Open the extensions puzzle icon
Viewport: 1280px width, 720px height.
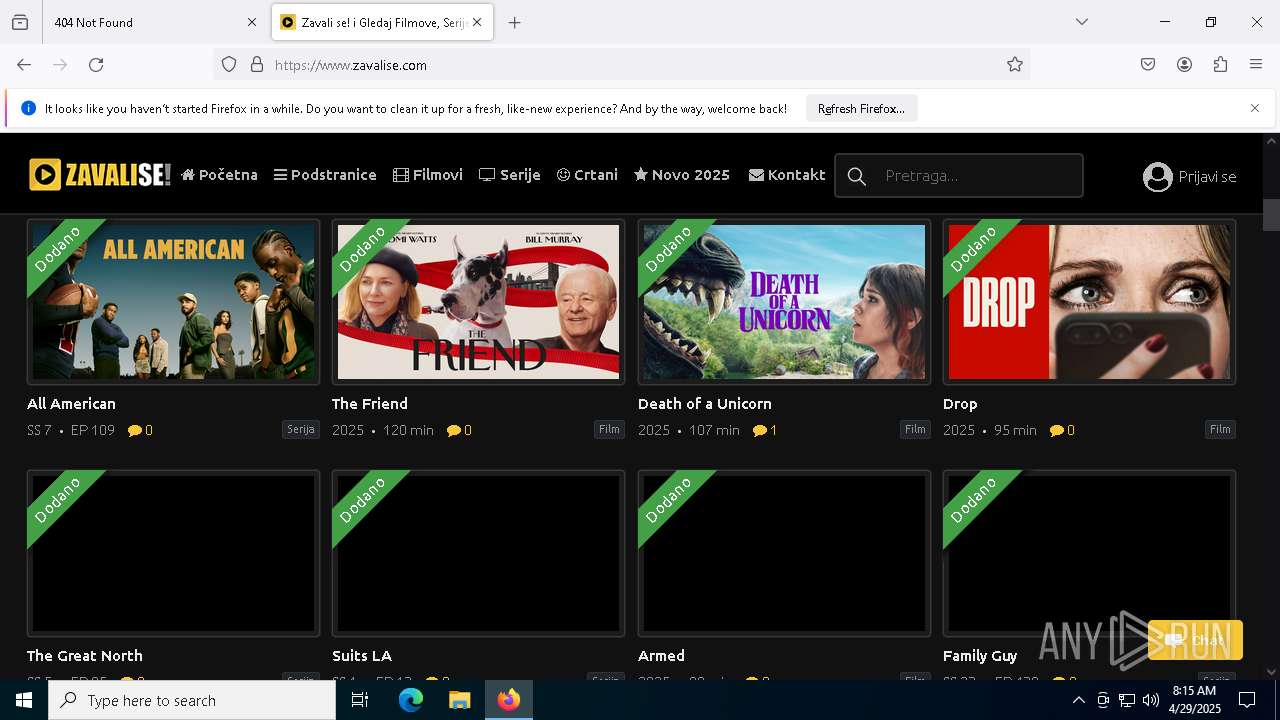pyautogui.click(x=1220, y=65)
